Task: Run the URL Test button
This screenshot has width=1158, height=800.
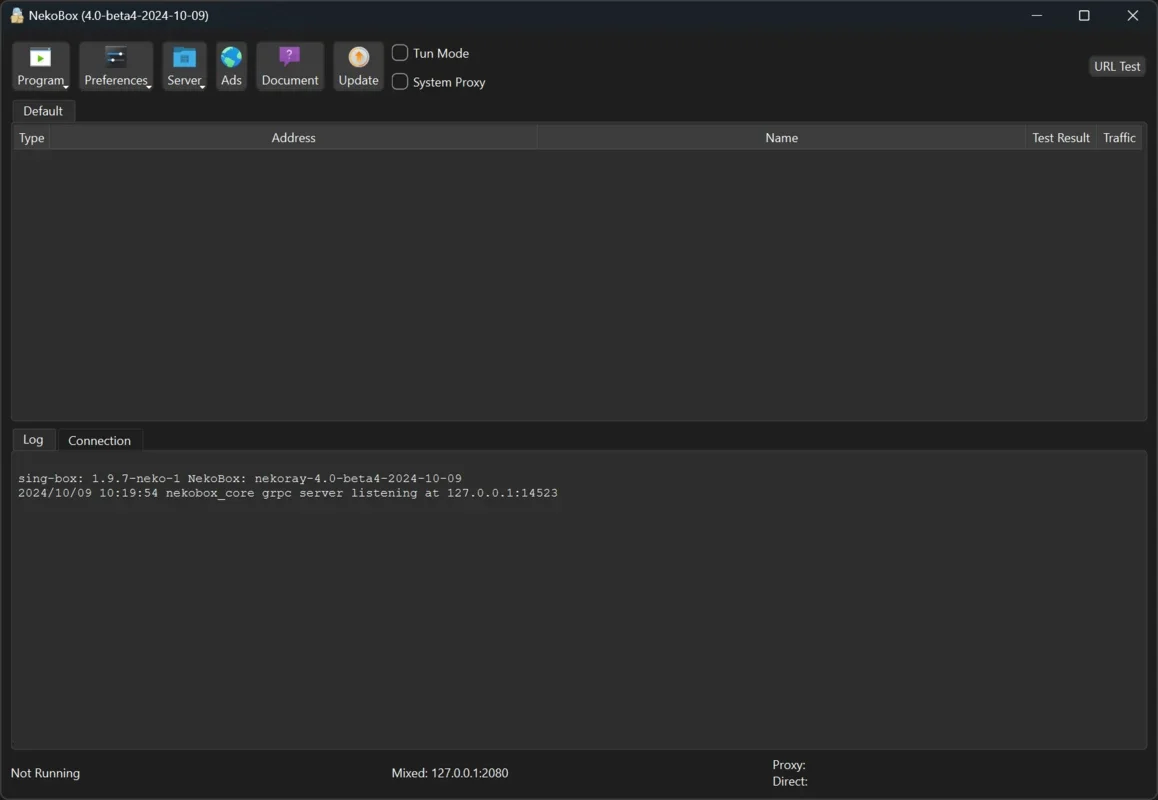Action: point(1117,66)
